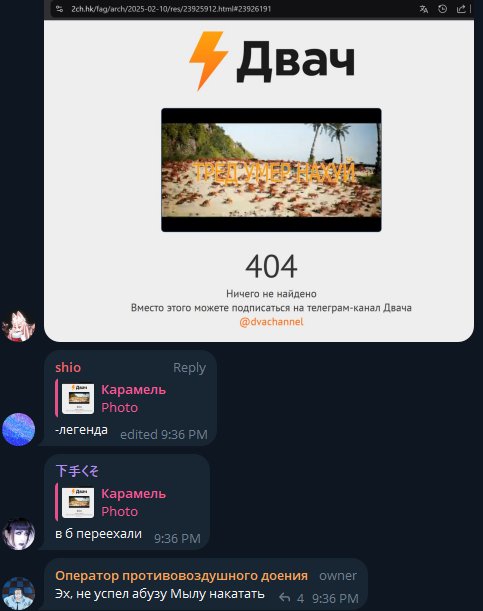
Task: Click the name Оператор противовоздушного доения
Action: pyautogui.click(x=182, y=576)
